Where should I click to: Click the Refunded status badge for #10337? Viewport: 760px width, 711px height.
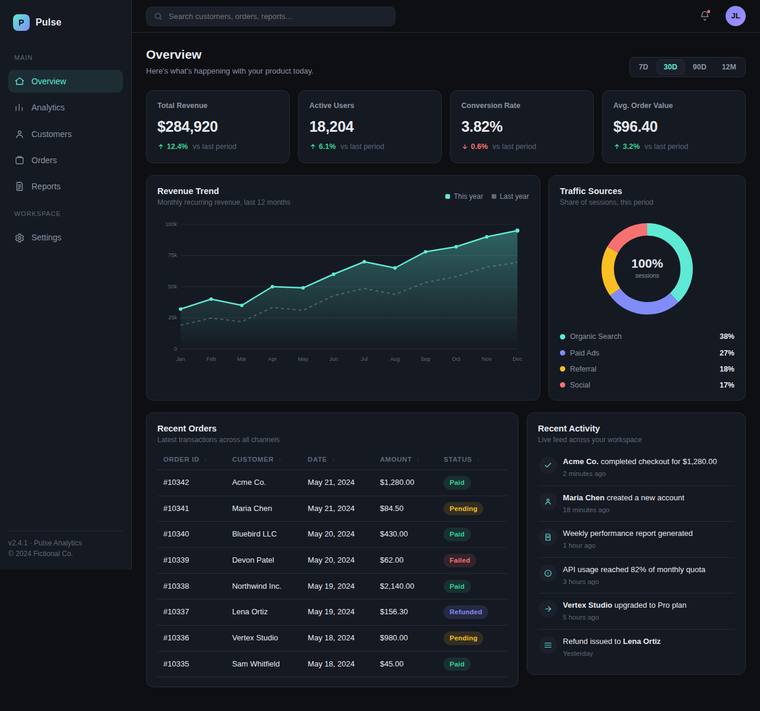pos(465,612)
